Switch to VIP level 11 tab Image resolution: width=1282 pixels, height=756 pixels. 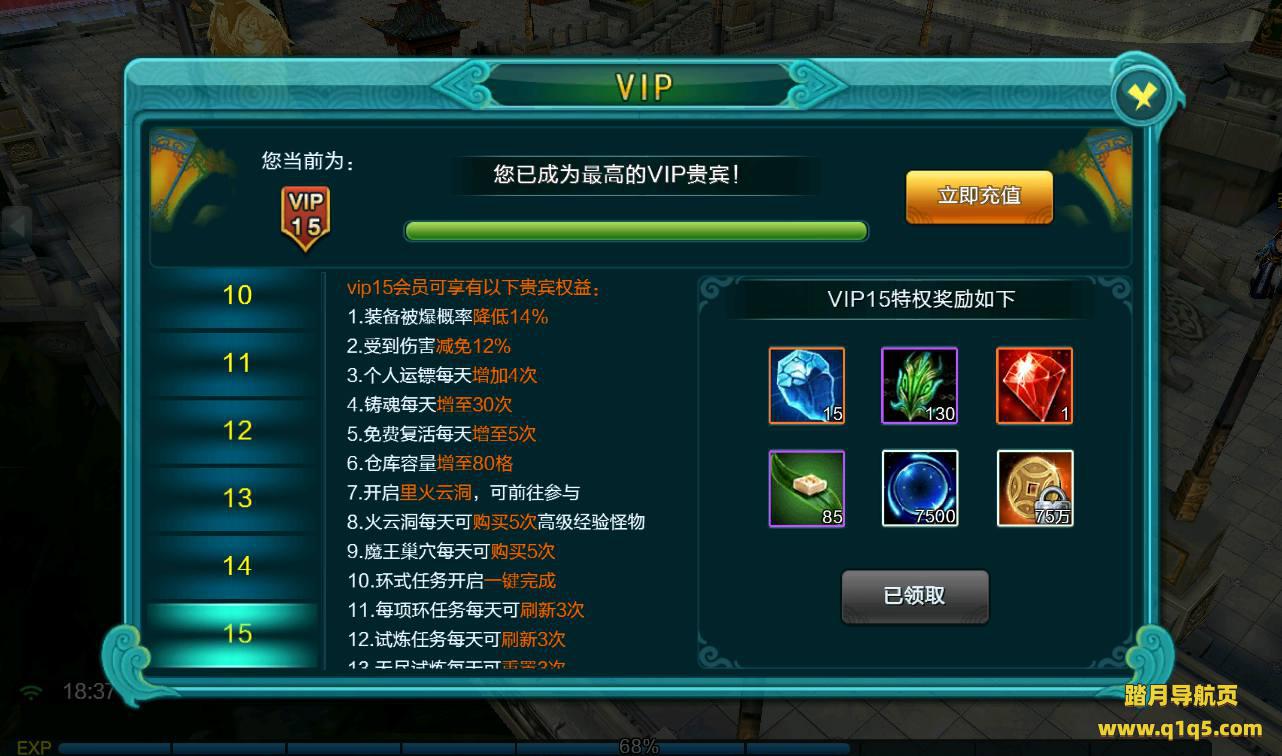[237, 363]
